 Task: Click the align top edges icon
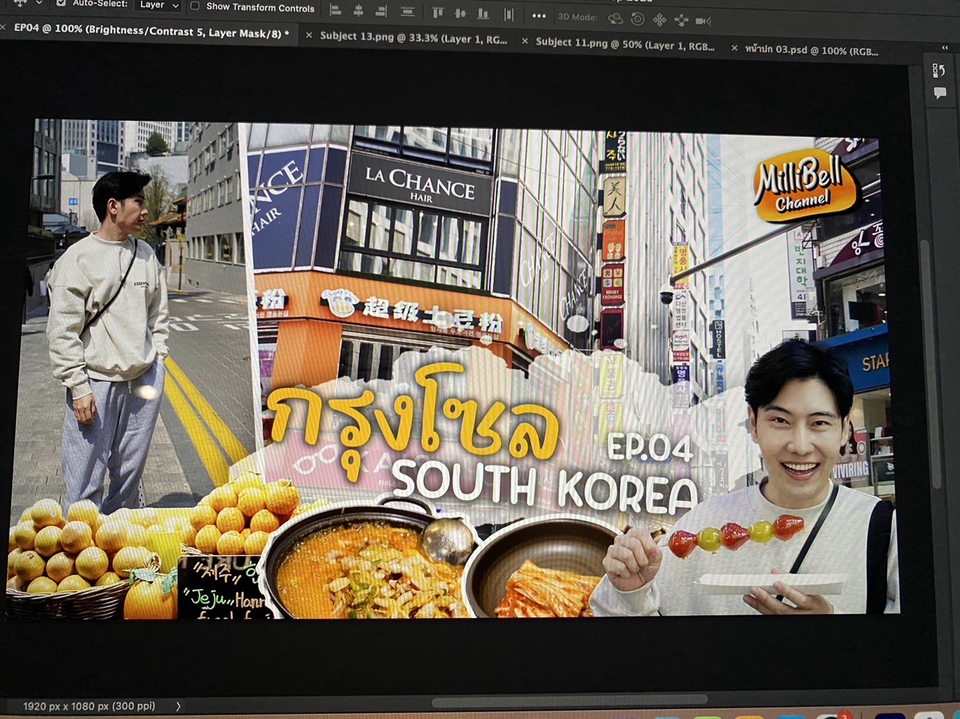[x=437, y=13]
